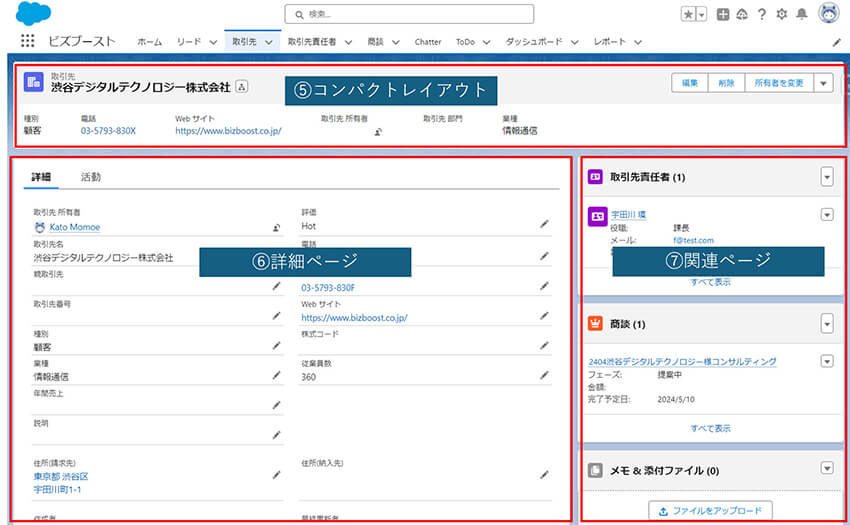Click the guidance center cloud icon
Screen dimensions: 850x525
[x=742, y=15]
